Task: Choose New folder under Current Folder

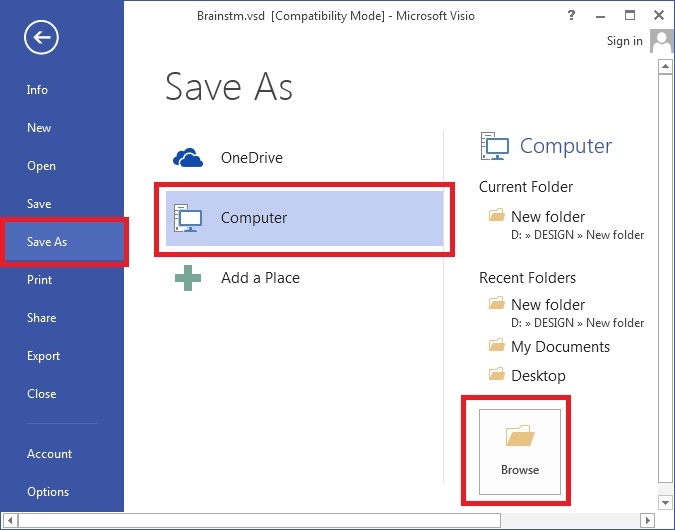Action: pyautogui.click(x=548, y=217)
